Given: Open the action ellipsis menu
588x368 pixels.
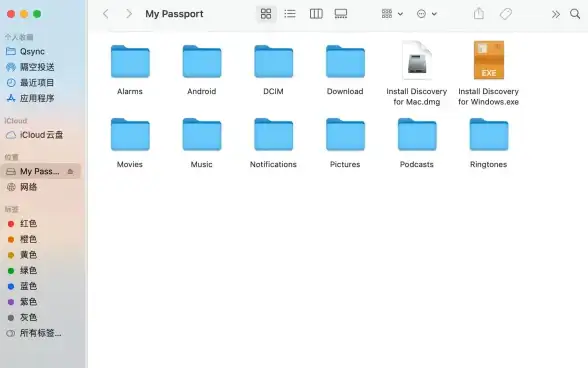Looking at the screenshot, I should pos(427,14).
